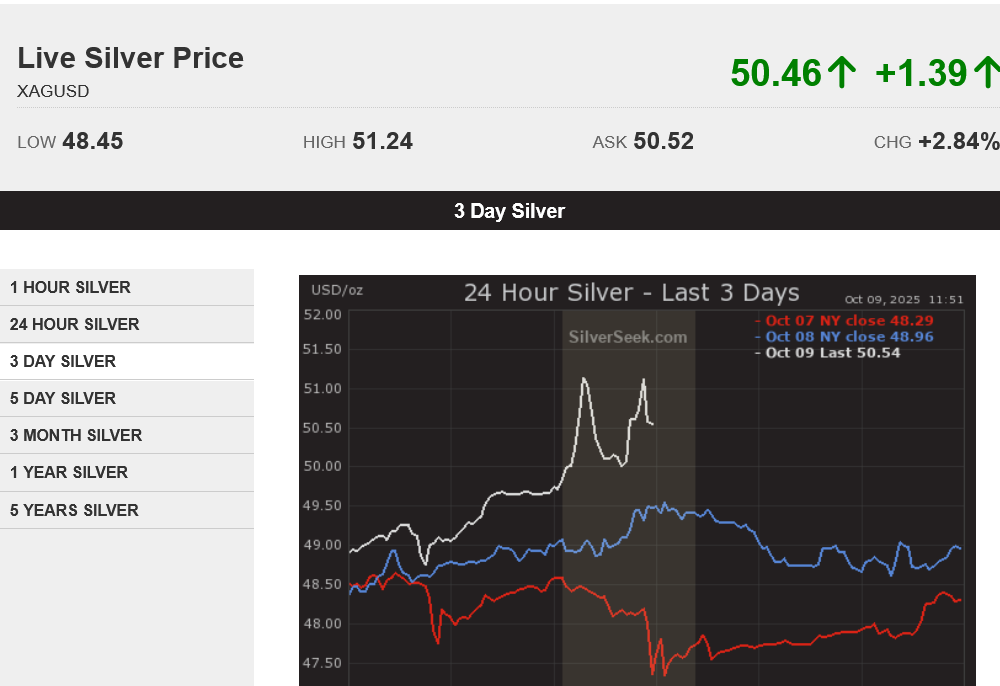
Task: Select the LOW 48.45 value
Action: click(x=92, y=141)
